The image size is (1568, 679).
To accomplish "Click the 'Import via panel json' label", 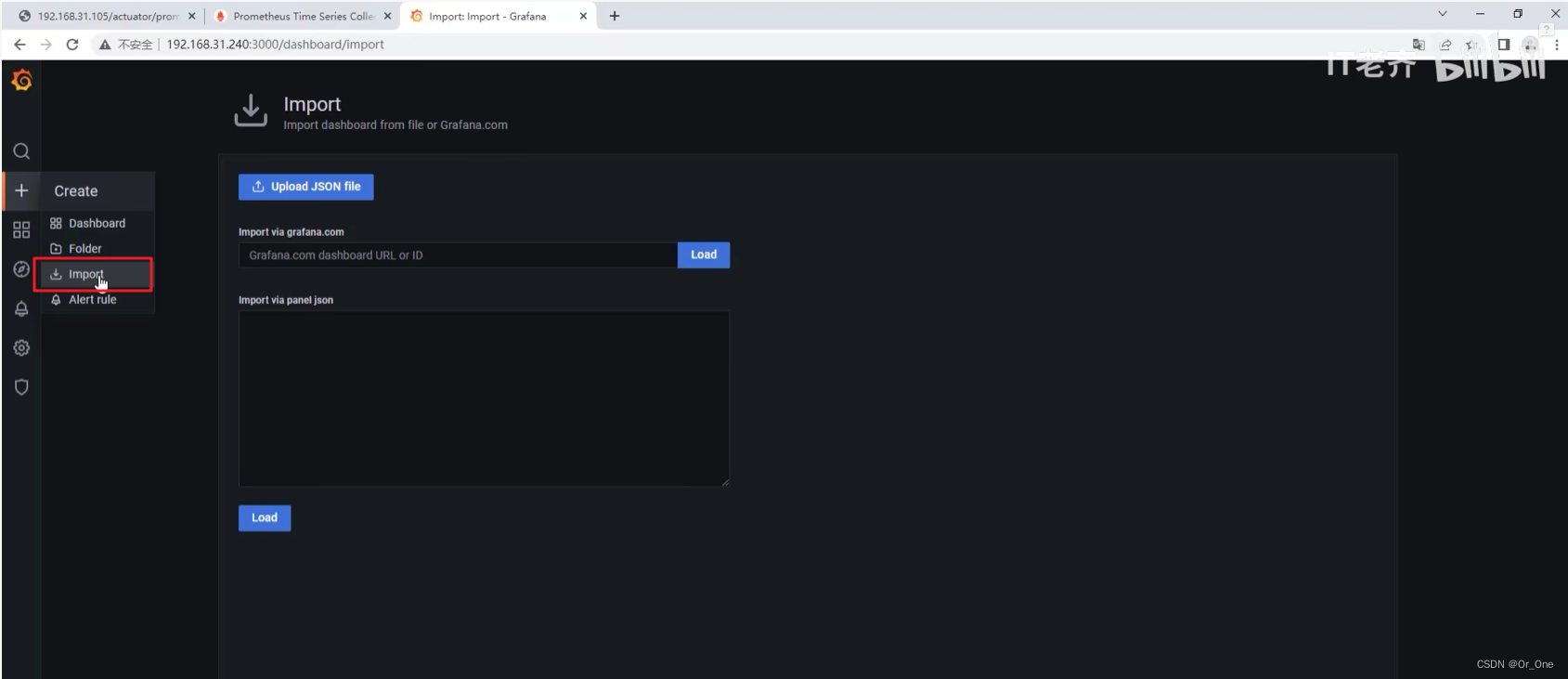I will (286, 300).
